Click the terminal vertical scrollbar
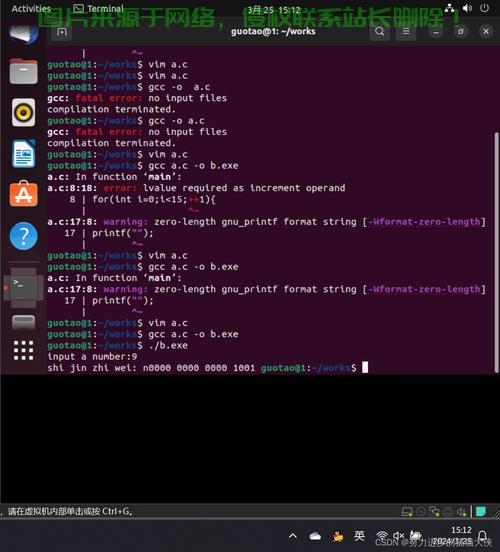This screenshot has width=500, height=552. point(496,252)
